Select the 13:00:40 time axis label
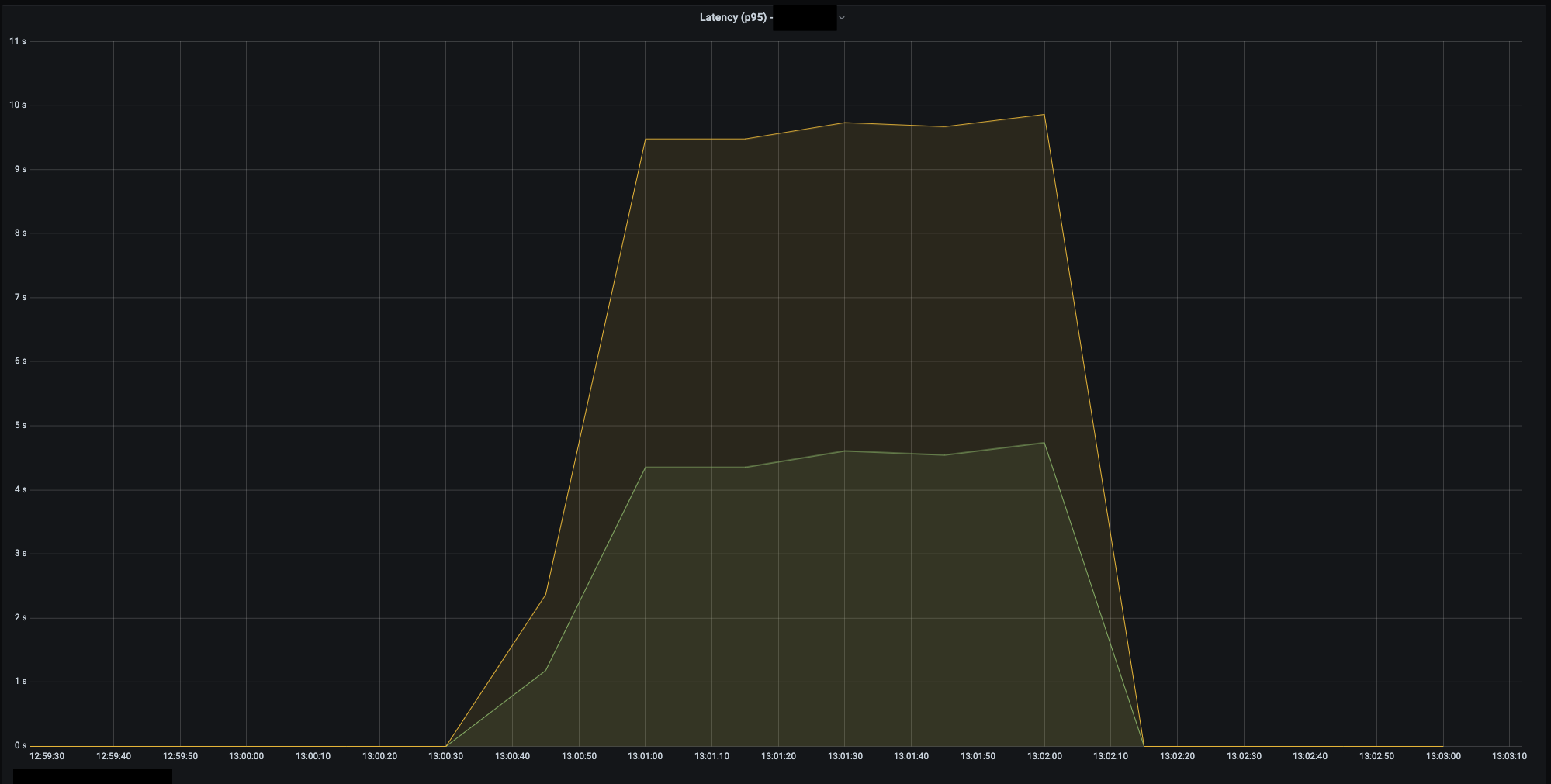This screenshot has height=784, width=1551. pyautogui.click(x=513, y=756)
